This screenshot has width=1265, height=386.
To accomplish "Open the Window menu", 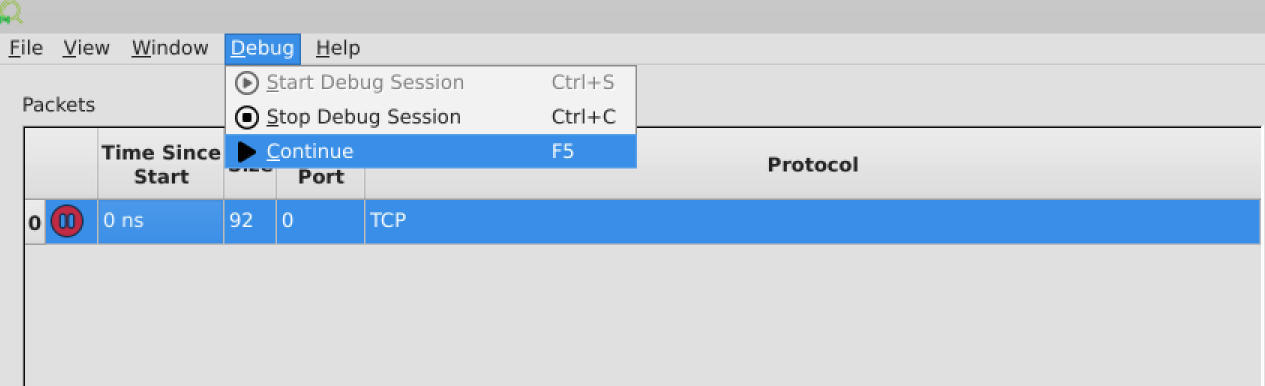I will pyautogui.click(x=170, y=48).
